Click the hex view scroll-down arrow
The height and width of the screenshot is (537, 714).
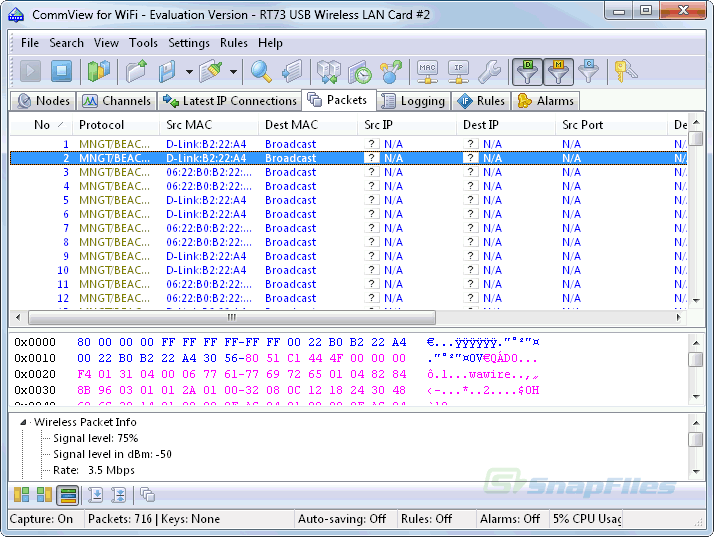696,397
